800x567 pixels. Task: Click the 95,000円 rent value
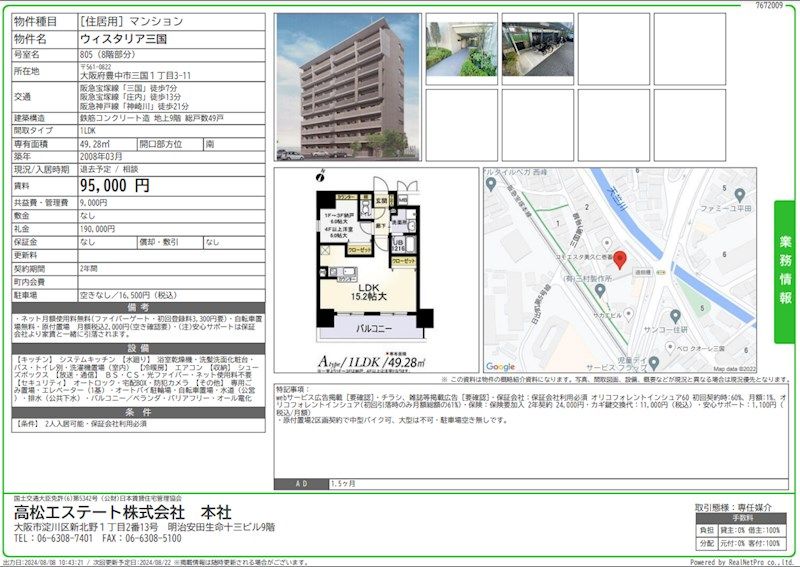pyautogui.click(x=115, y=185)
